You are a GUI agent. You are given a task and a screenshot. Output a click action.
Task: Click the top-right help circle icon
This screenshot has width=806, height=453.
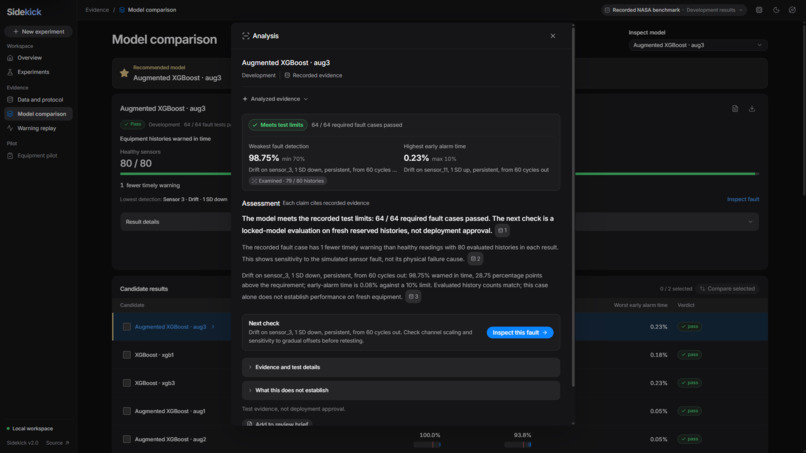point(792,10)
